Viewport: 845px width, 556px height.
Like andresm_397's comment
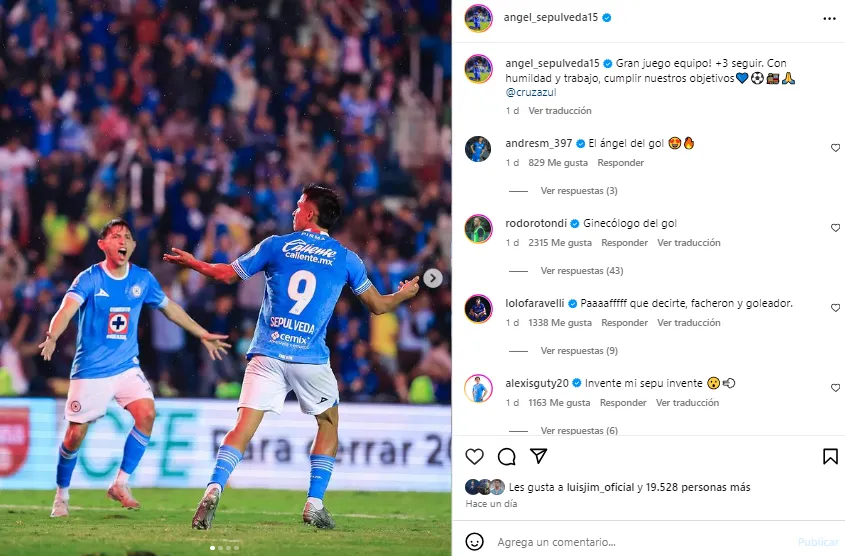tap(835, 148)
